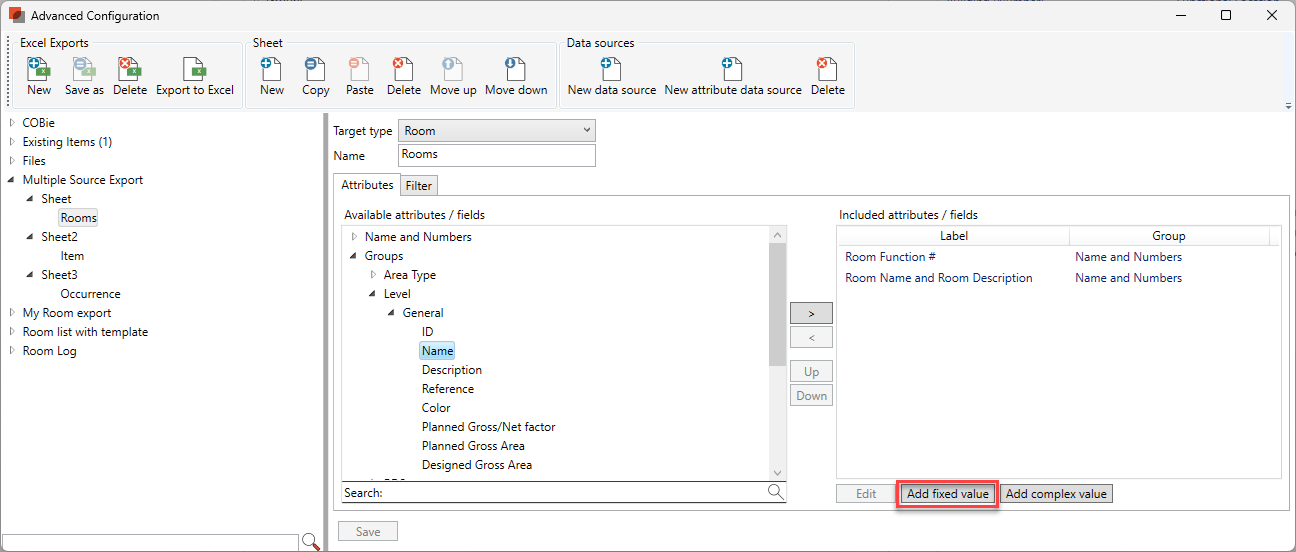Viewport: 1296px width, 552px height.
Task: Click the Export to Excel icon
Action: (195, 76)
